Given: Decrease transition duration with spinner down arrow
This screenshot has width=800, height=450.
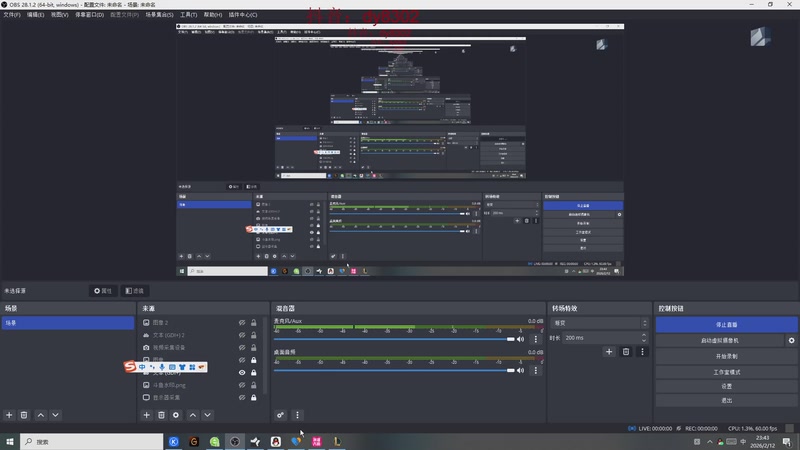Looking at the screenshot, I should click(644, 340).
